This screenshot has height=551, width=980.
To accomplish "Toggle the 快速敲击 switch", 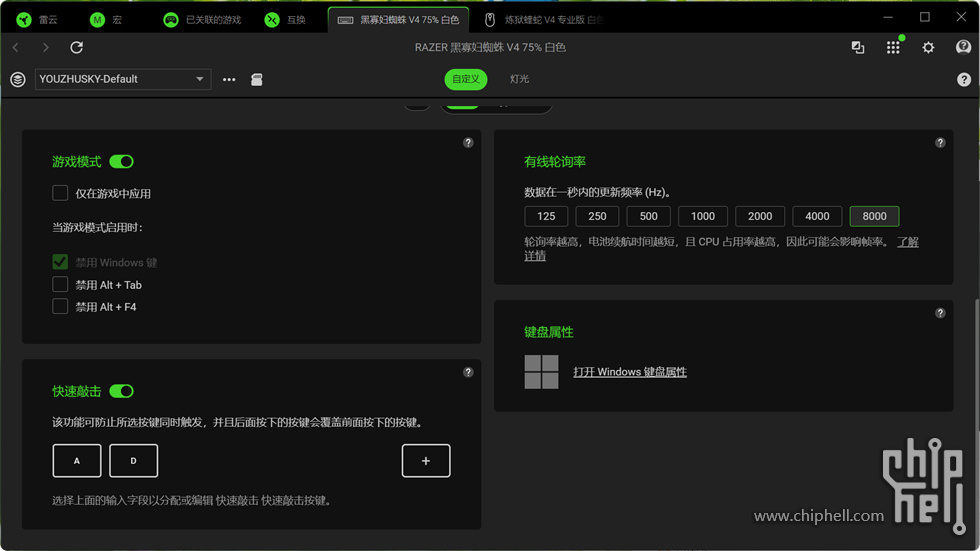I will (x=121, y=391).
